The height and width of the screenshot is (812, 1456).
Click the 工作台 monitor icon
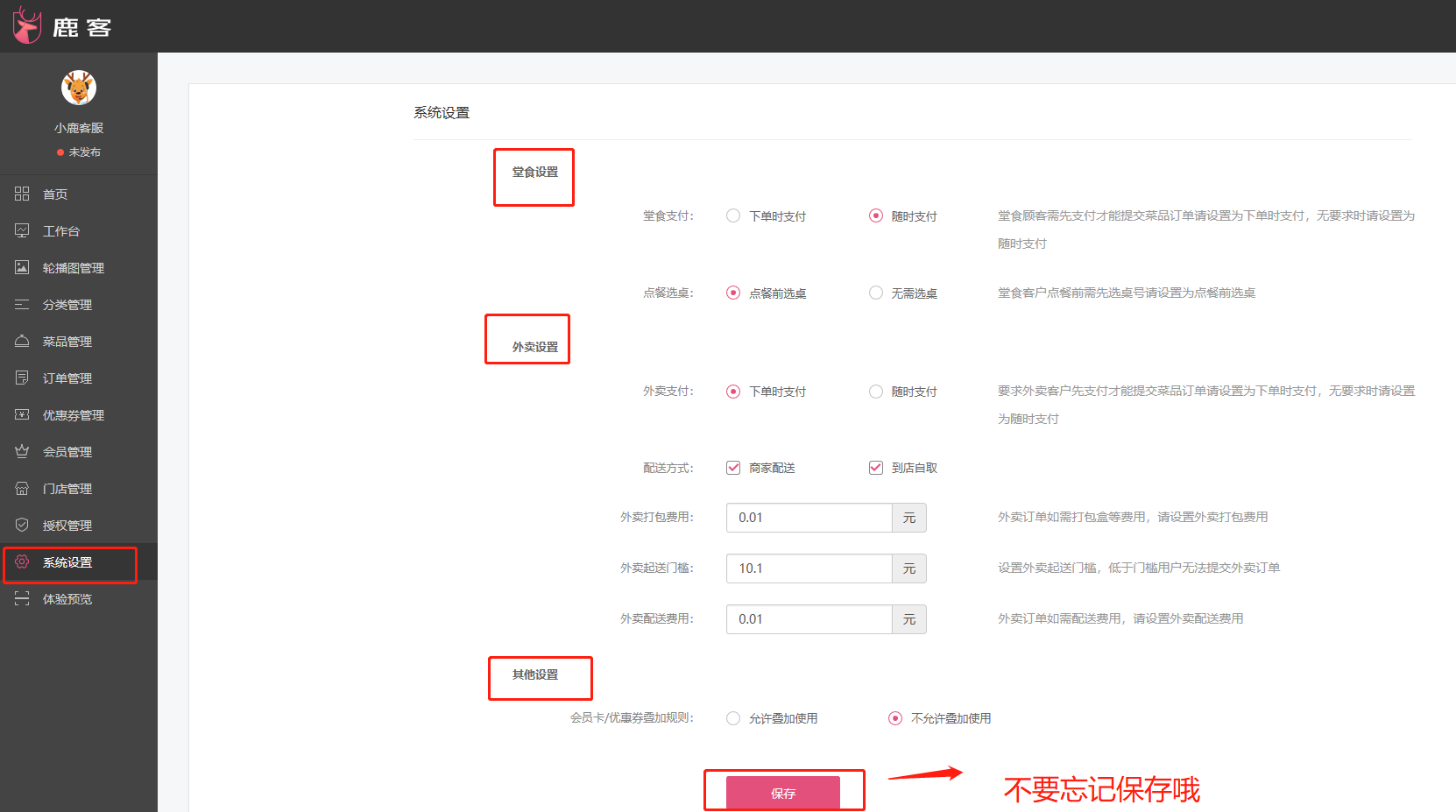click(22, 230)
